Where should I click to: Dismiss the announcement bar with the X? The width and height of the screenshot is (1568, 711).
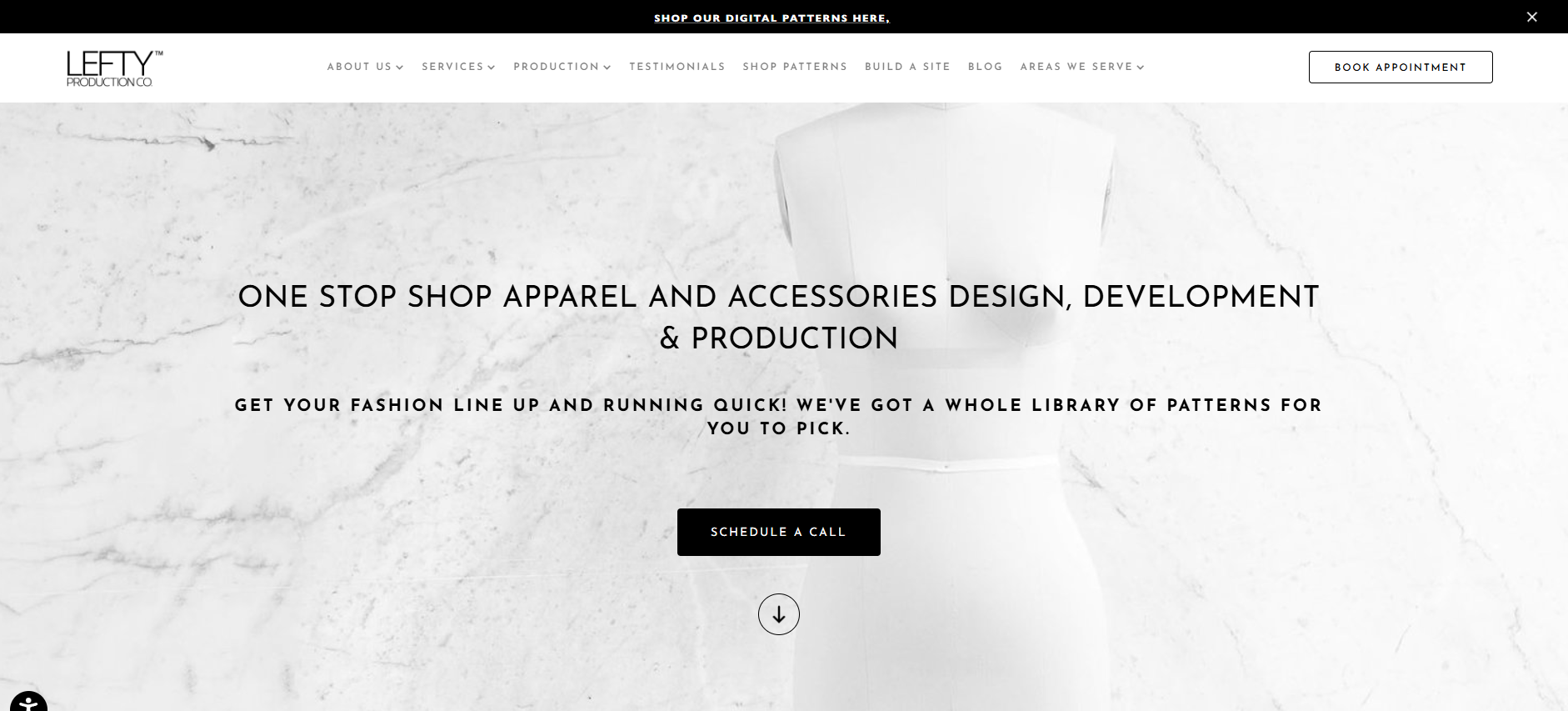pos(1531,17)
